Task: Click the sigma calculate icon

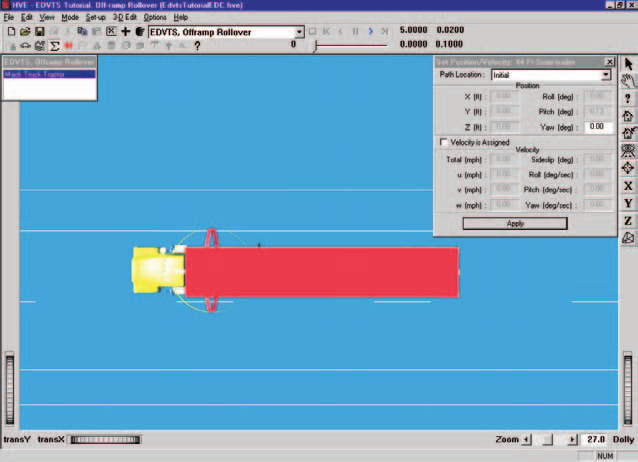Action: click(54, 46)
